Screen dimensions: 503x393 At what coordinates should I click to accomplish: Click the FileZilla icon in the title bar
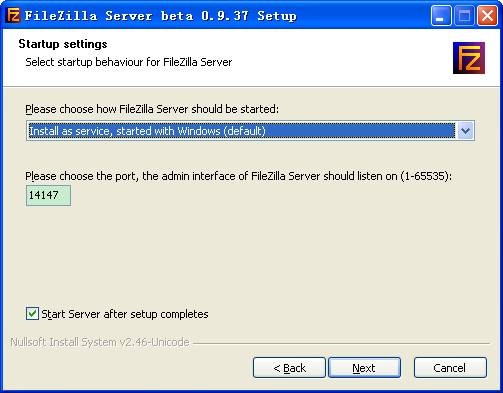click(13, 15)
